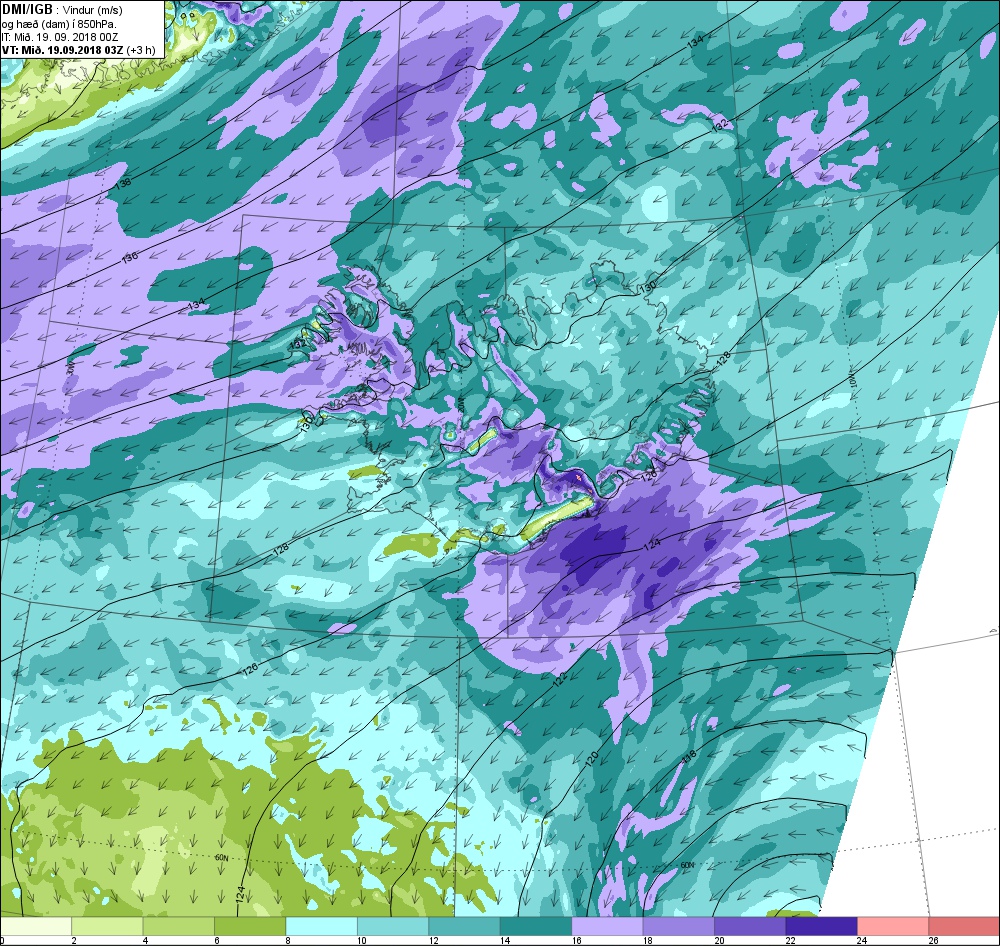Image resolution: width=1000 pixels, height=946 pixels.
Task: Click the dark teal 14–16 m/s legend swatch
Action: (536, 926)
